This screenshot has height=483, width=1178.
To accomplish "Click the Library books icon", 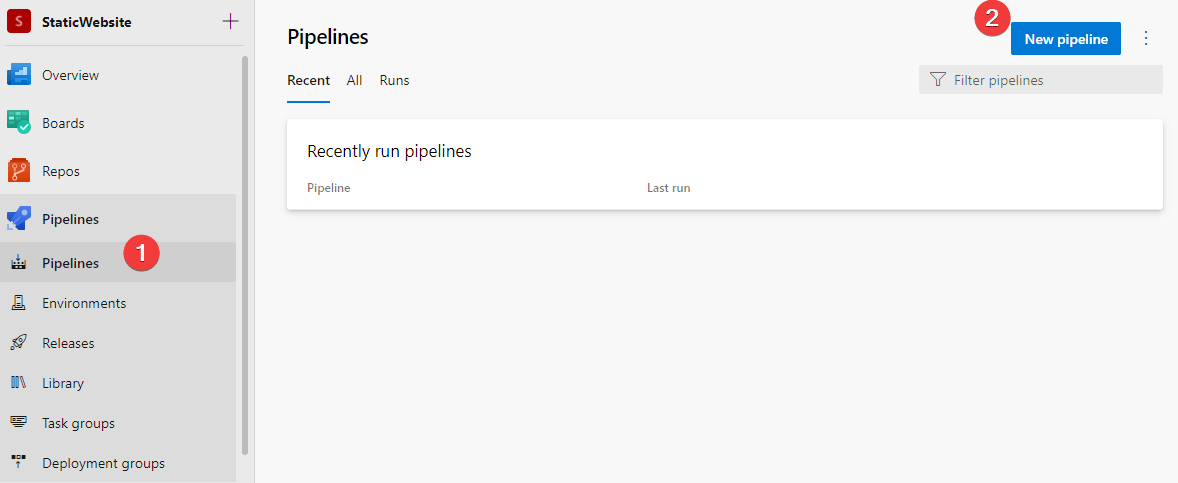I will (x=18, y=383).
